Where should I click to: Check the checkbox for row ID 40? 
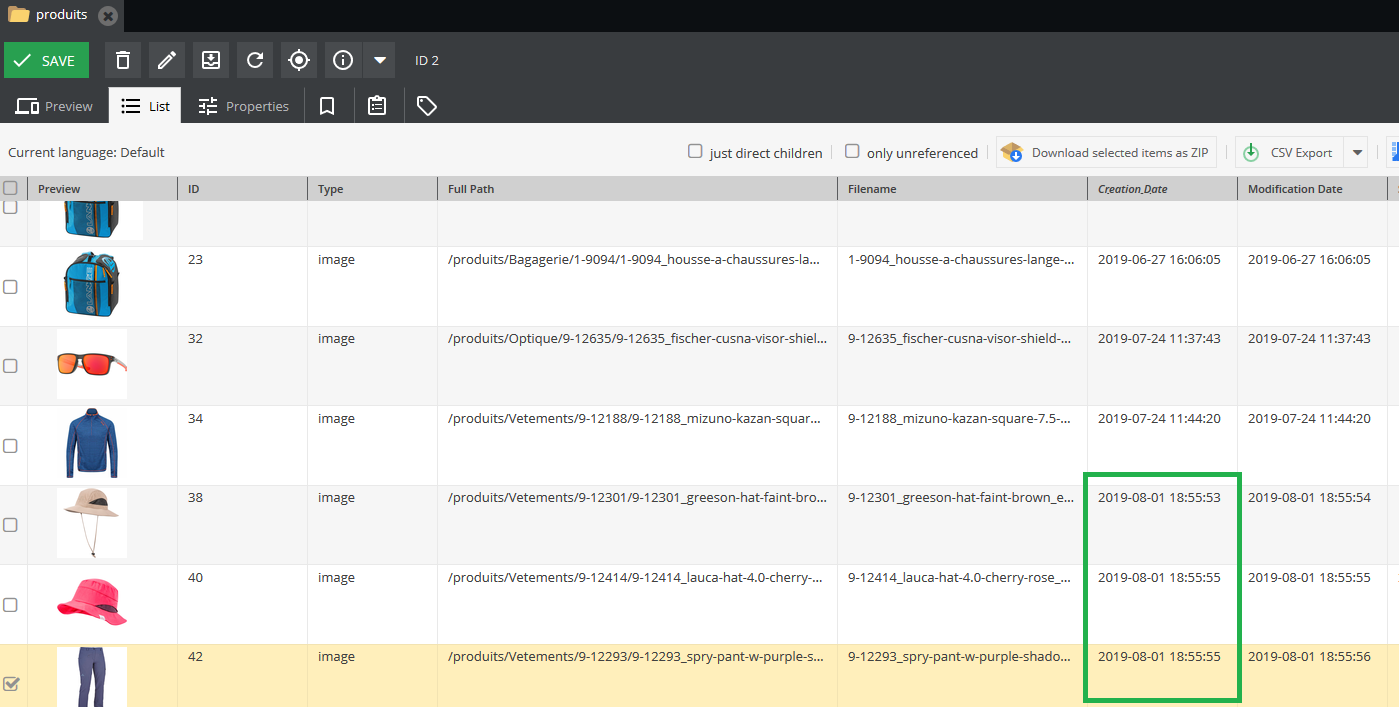tap(10, 605)
